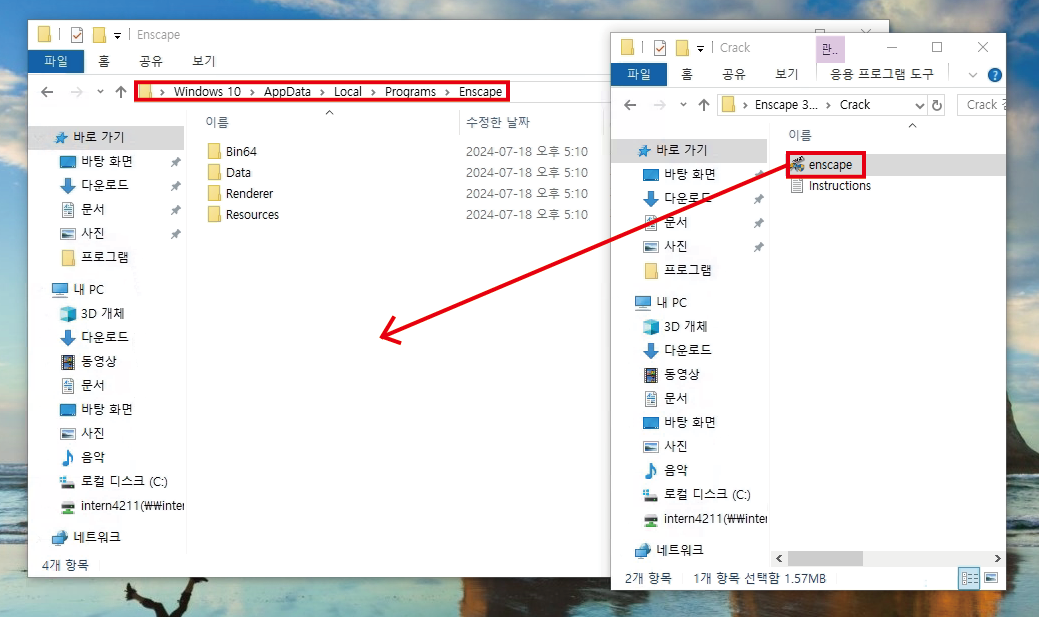Sort by 이름 column in Enscape window
This screenshot has height=617, width=1039.
[x=217, y=123]
